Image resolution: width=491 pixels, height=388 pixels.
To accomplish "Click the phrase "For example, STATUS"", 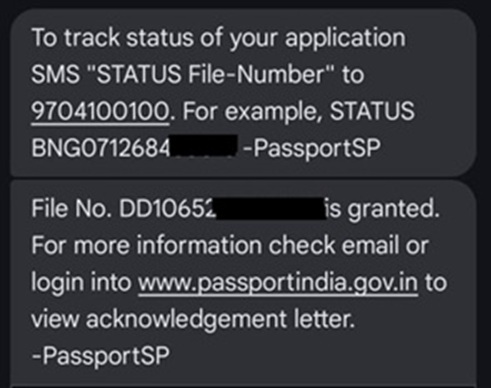I will [x=298, y=112].
